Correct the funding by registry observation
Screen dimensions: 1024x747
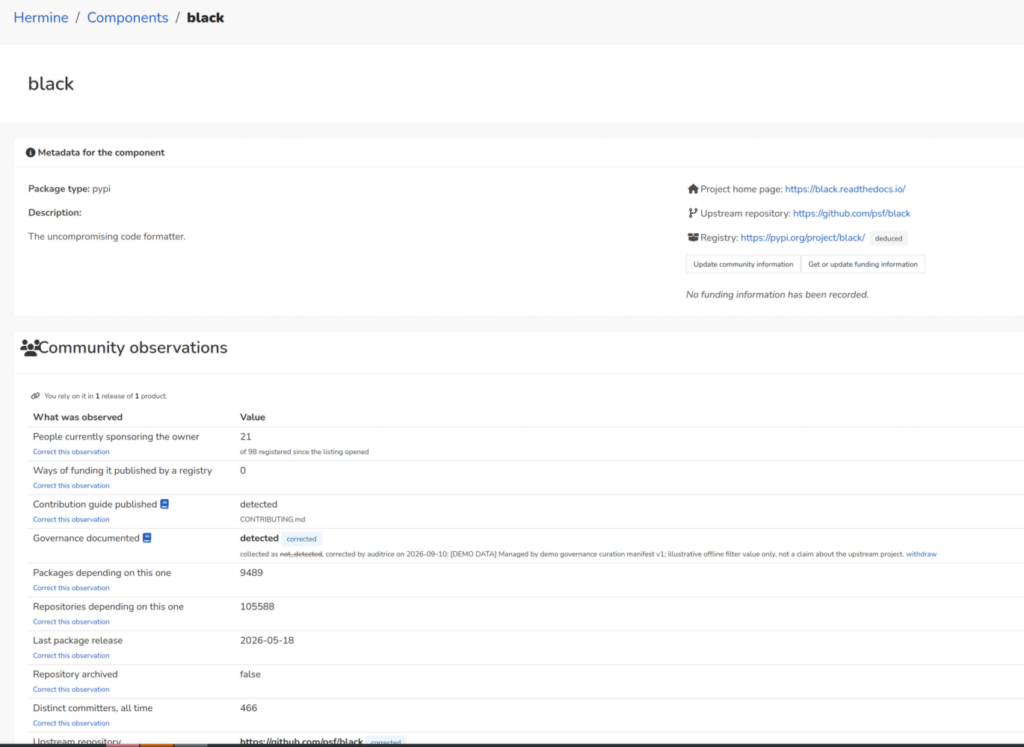click(71, 486)
